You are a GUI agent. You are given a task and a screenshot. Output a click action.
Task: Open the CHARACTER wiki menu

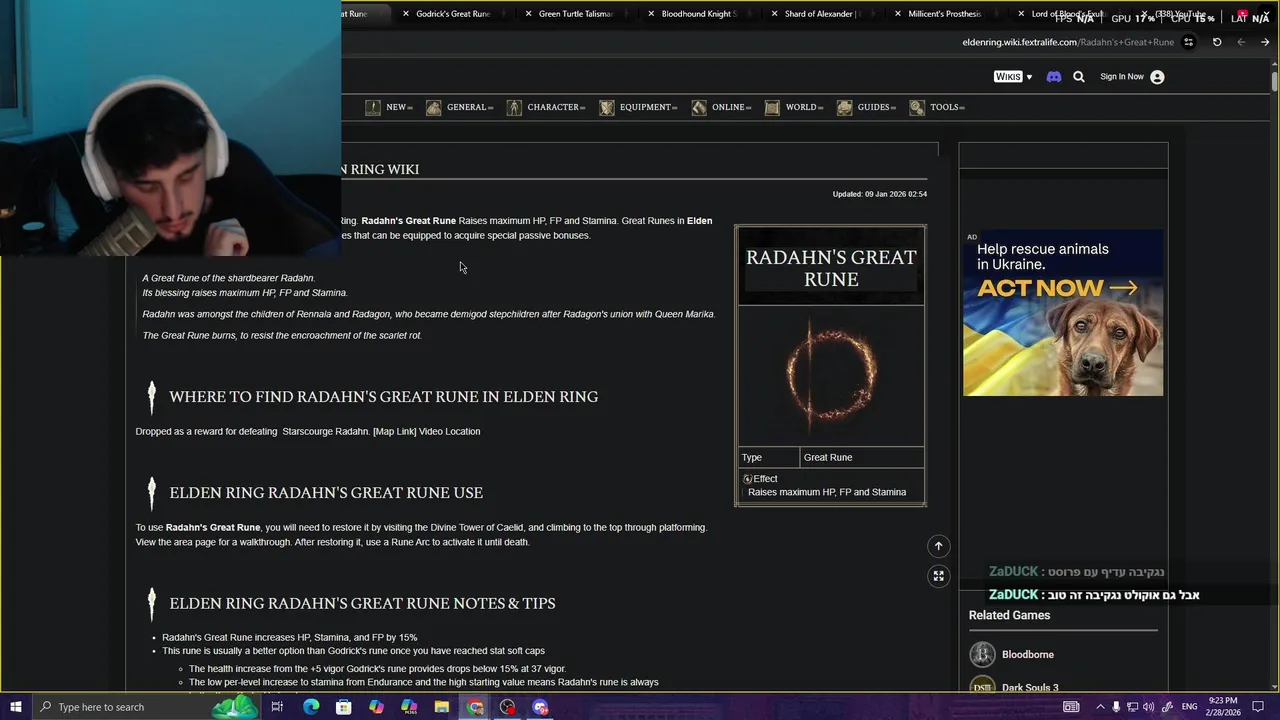click(545, 107)
